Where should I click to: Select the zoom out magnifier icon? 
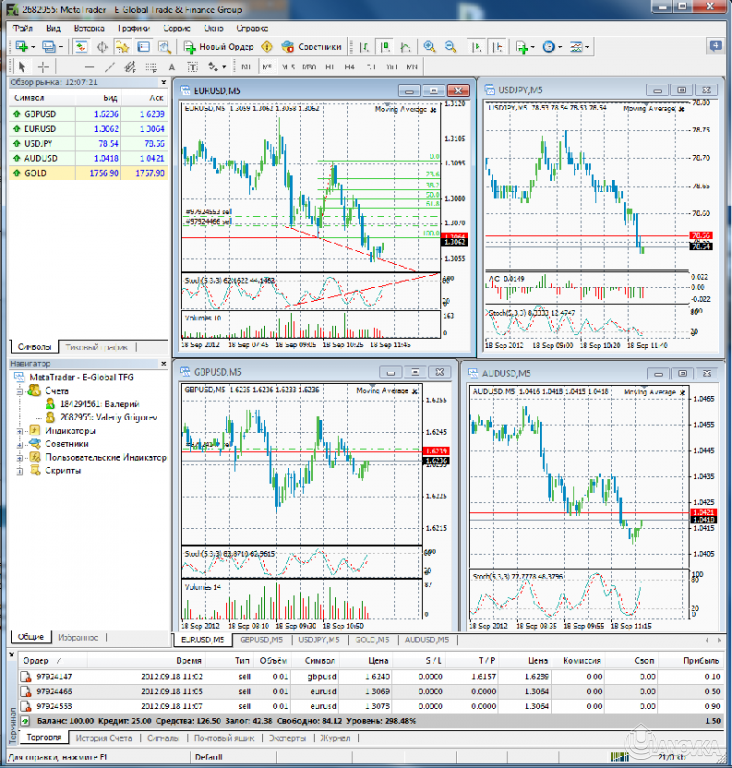point(450,46)
